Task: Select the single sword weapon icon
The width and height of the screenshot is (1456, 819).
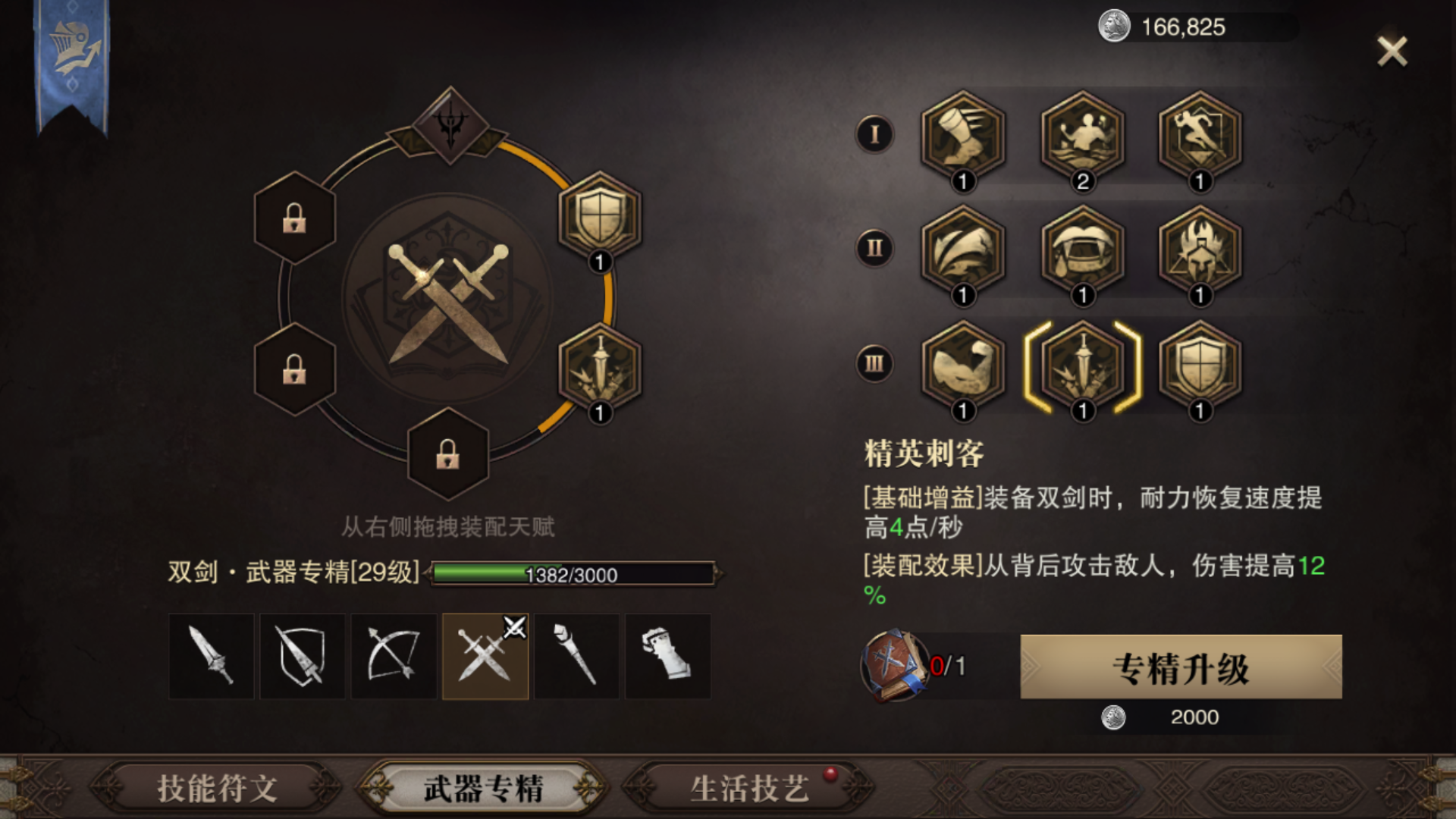Action: tap(211, 656)
